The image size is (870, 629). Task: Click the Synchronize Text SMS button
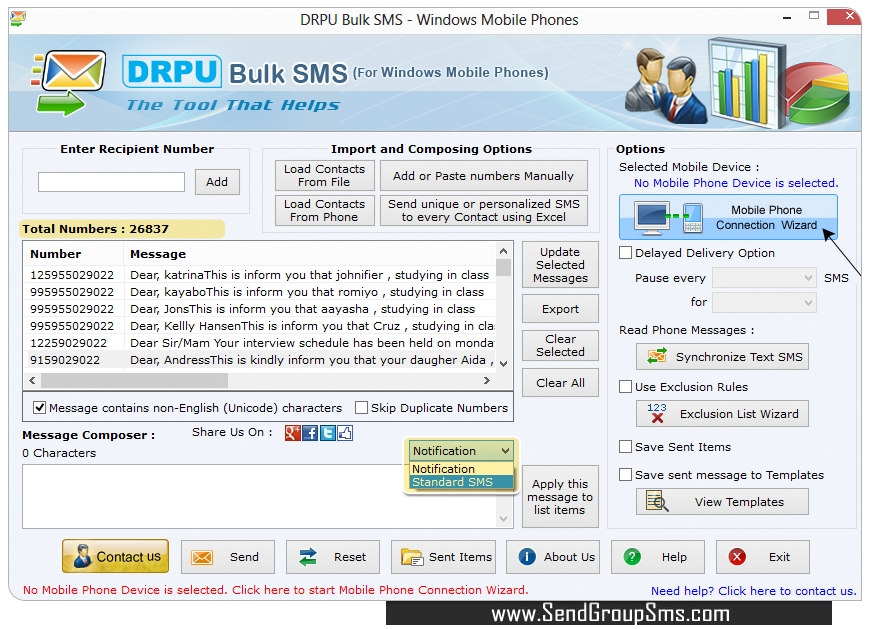[x=722, y=357]
